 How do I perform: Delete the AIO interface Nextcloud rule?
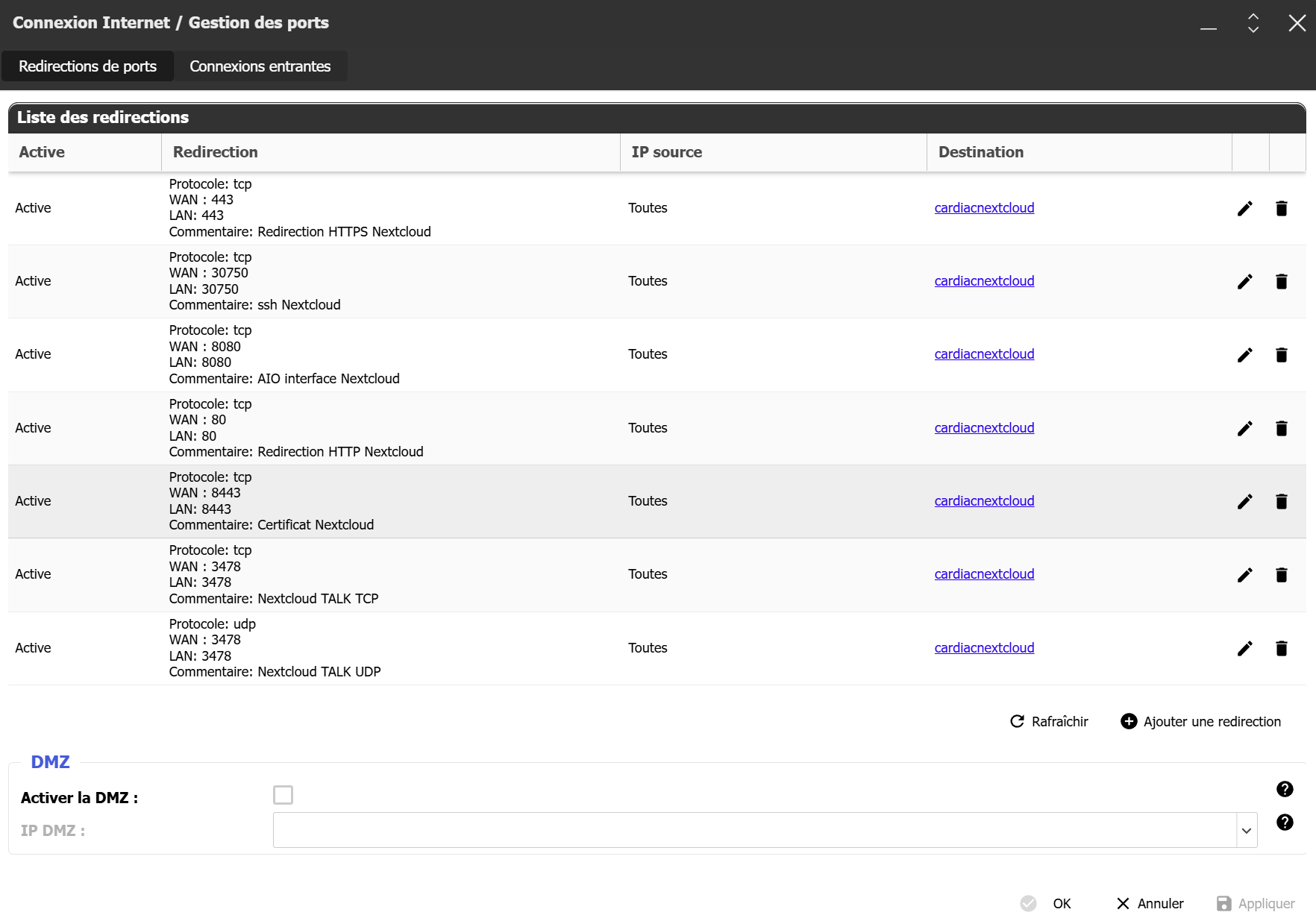pos(1281,355)
